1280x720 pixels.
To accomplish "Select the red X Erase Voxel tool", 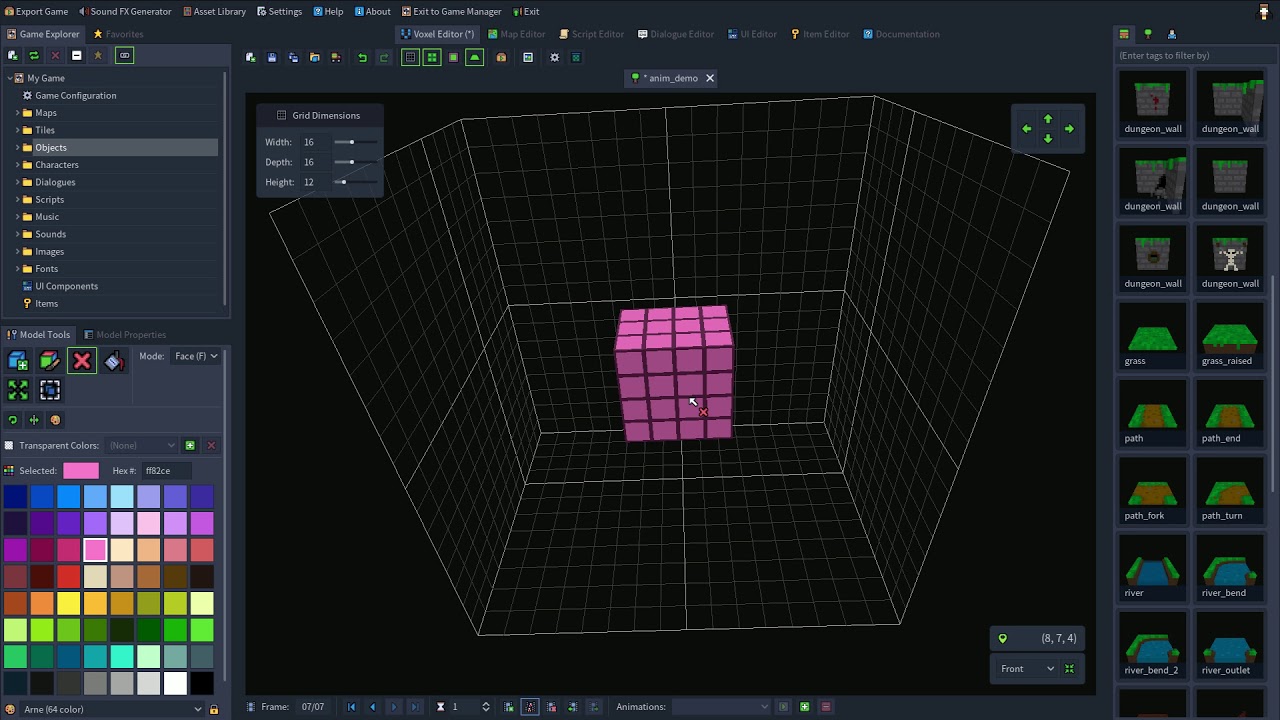I will [82, 360].
